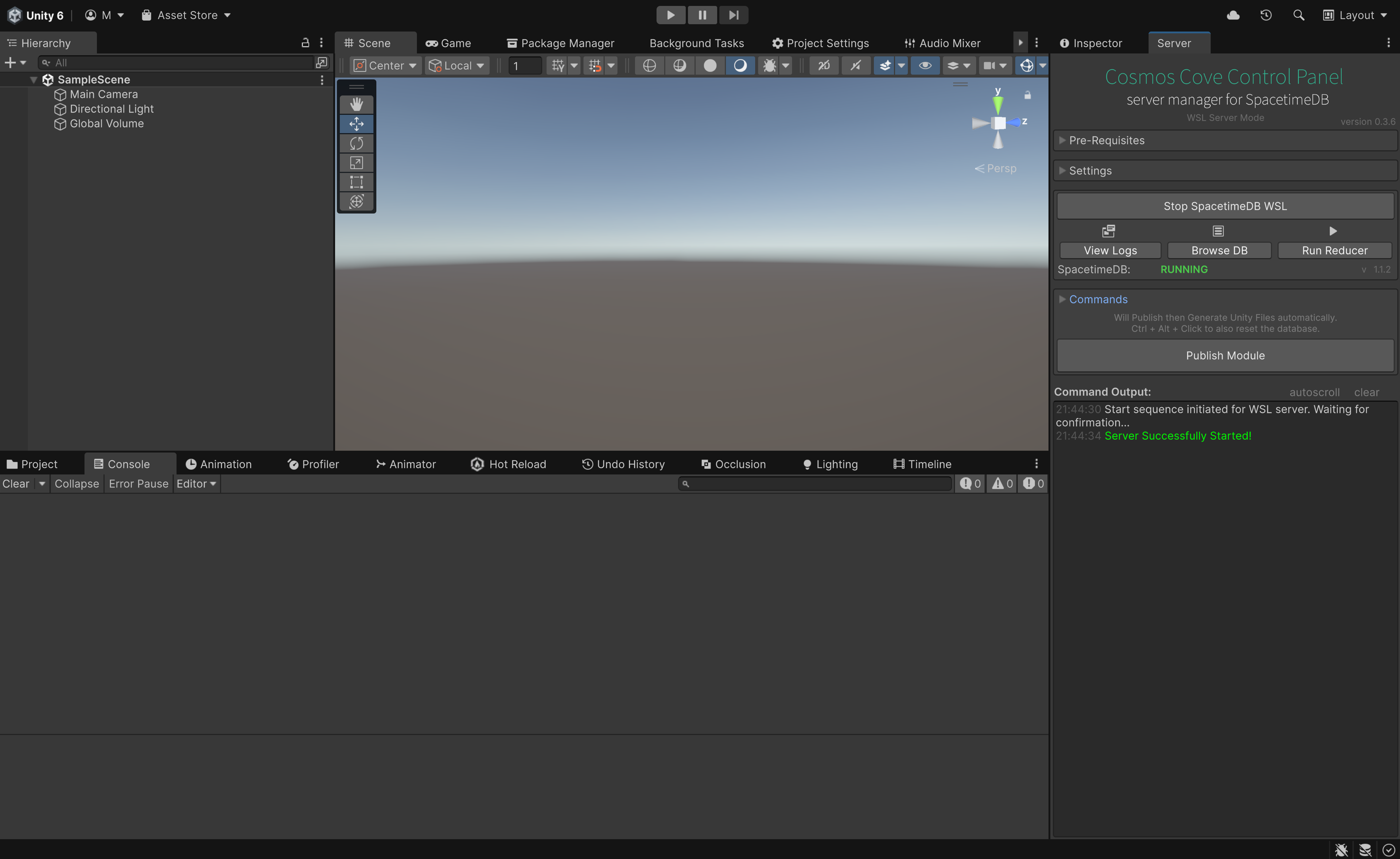This screenshot has width=1400, height=859.
Task: Enable wireframe draw mode
Action: tap(649, 65)
